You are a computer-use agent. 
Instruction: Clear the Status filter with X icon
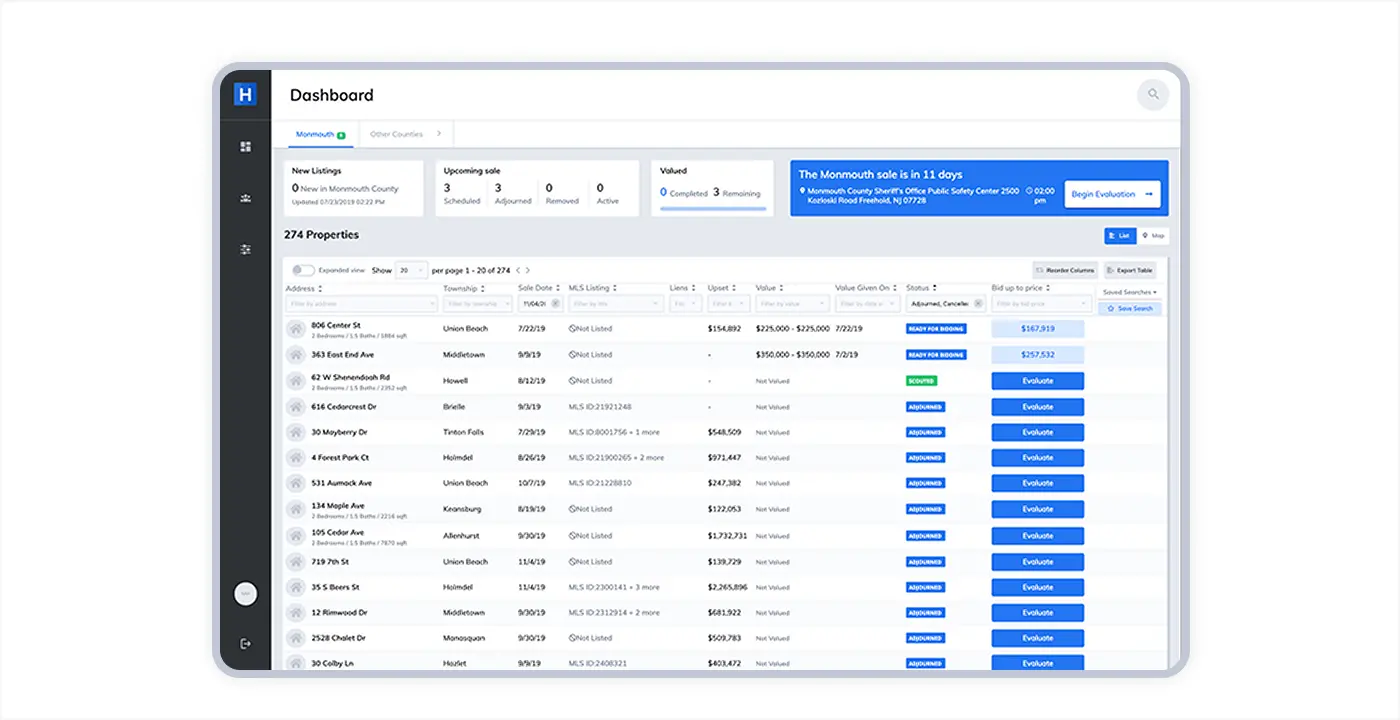tap(978, 303)
